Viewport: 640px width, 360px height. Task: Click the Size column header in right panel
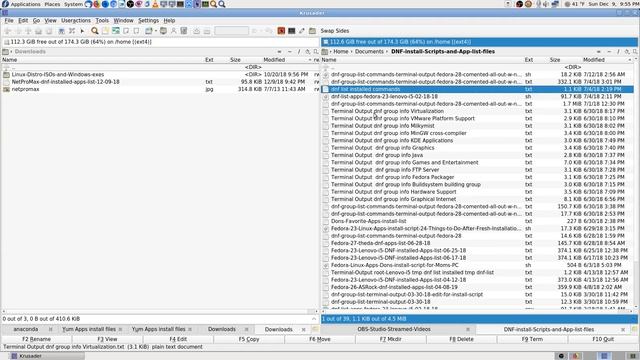coord(555,60)
